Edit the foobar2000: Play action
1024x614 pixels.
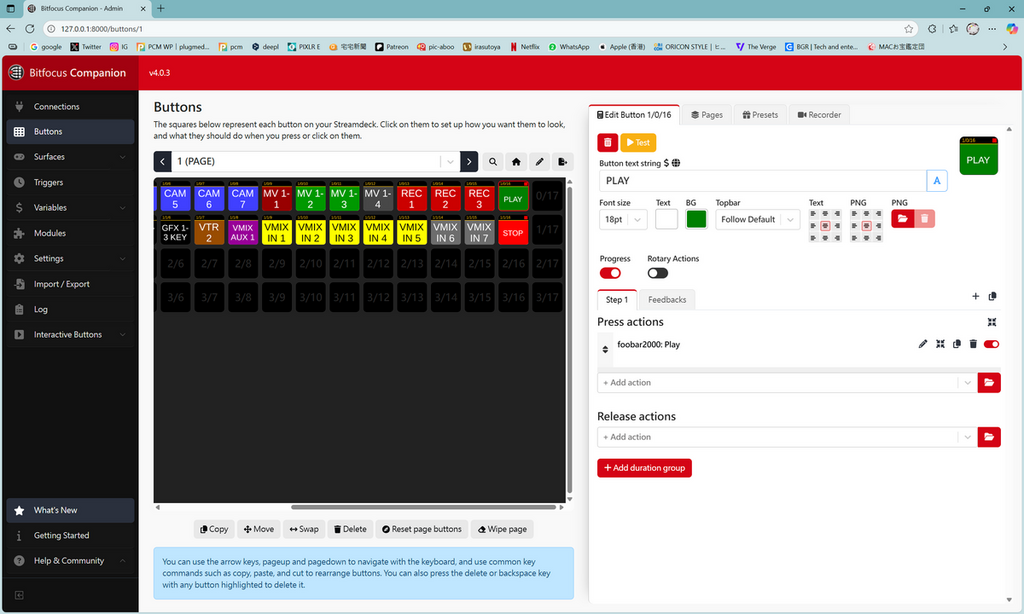923,344
